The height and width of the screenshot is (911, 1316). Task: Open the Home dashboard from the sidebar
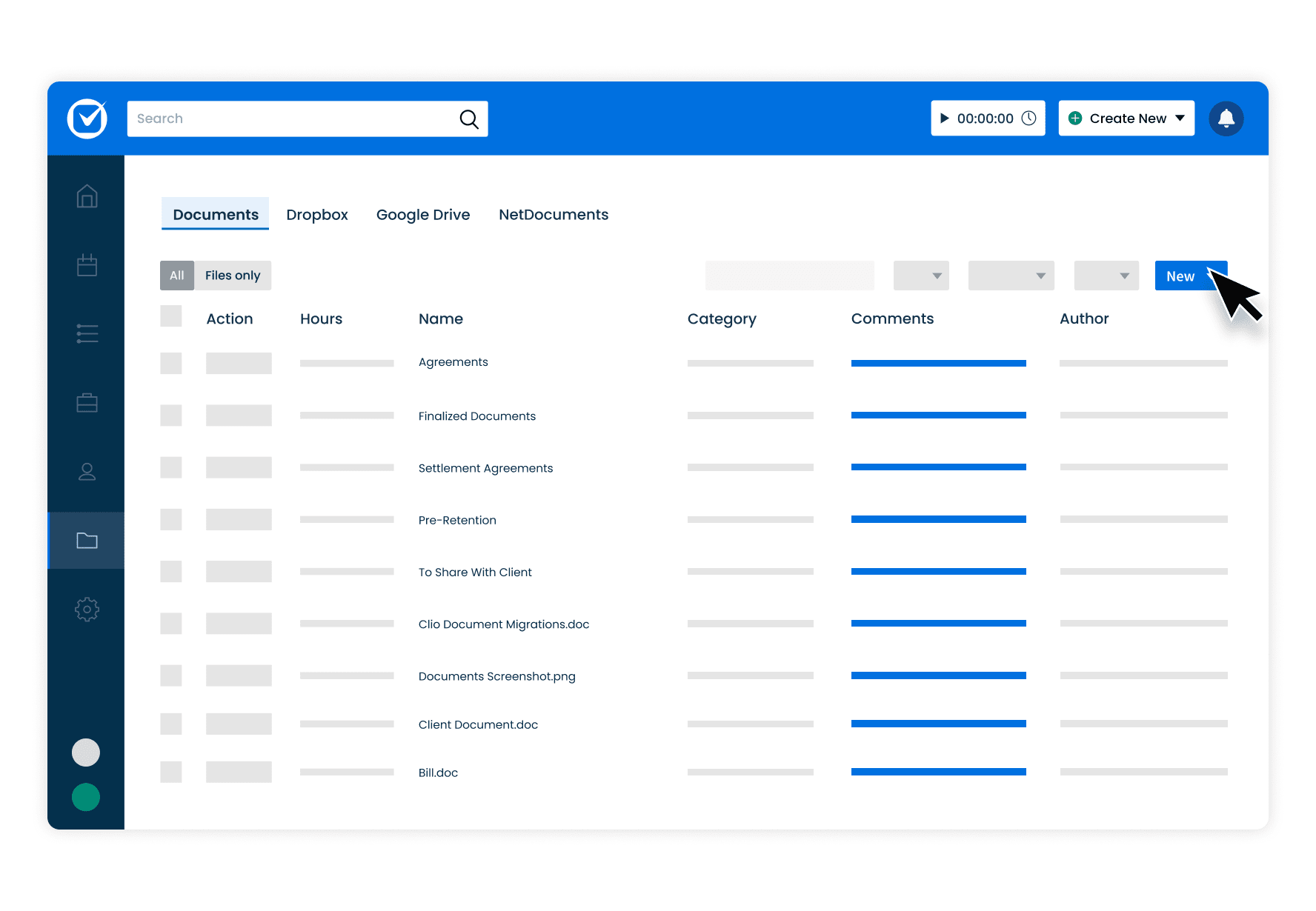86,196
